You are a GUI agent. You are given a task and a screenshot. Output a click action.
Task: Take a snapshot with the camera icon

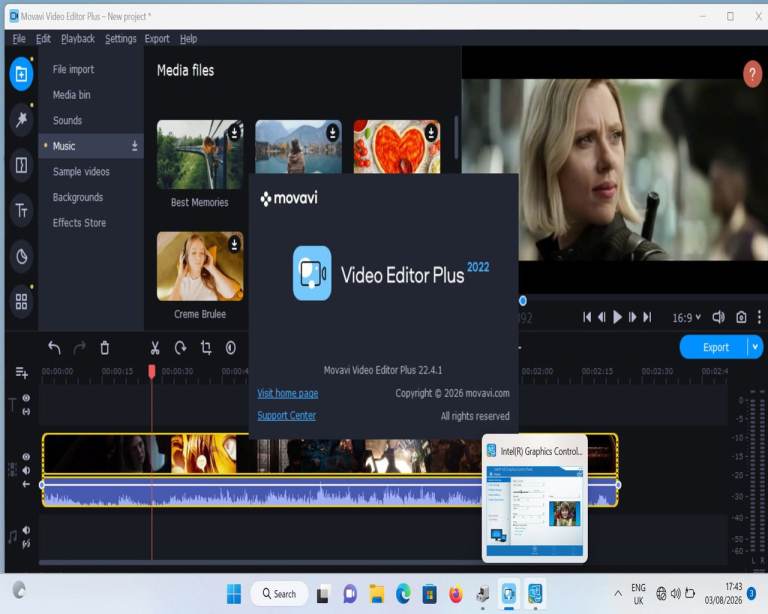741,317
